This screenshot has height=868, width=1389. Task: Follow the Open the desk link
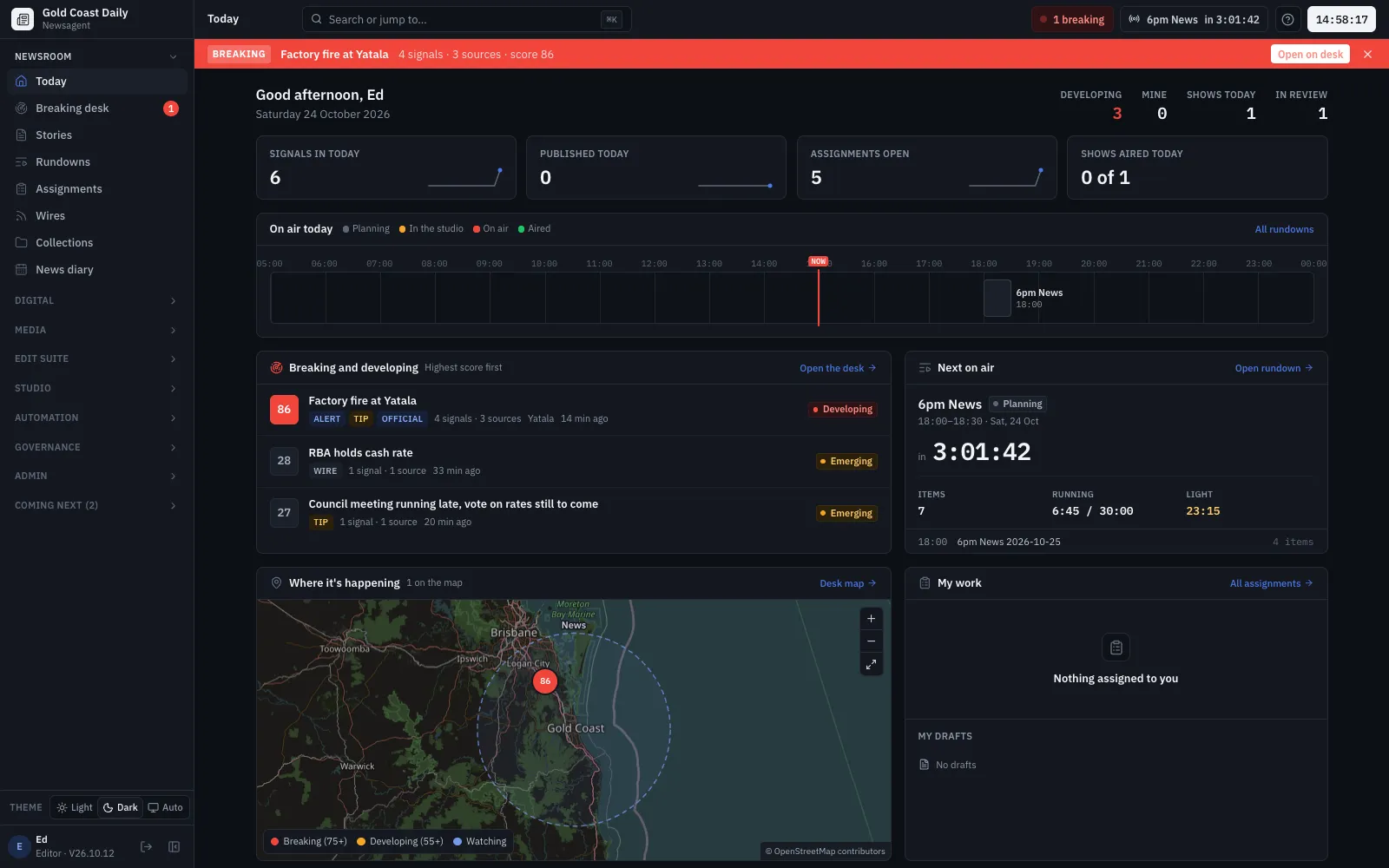click(x=838, y=368)
